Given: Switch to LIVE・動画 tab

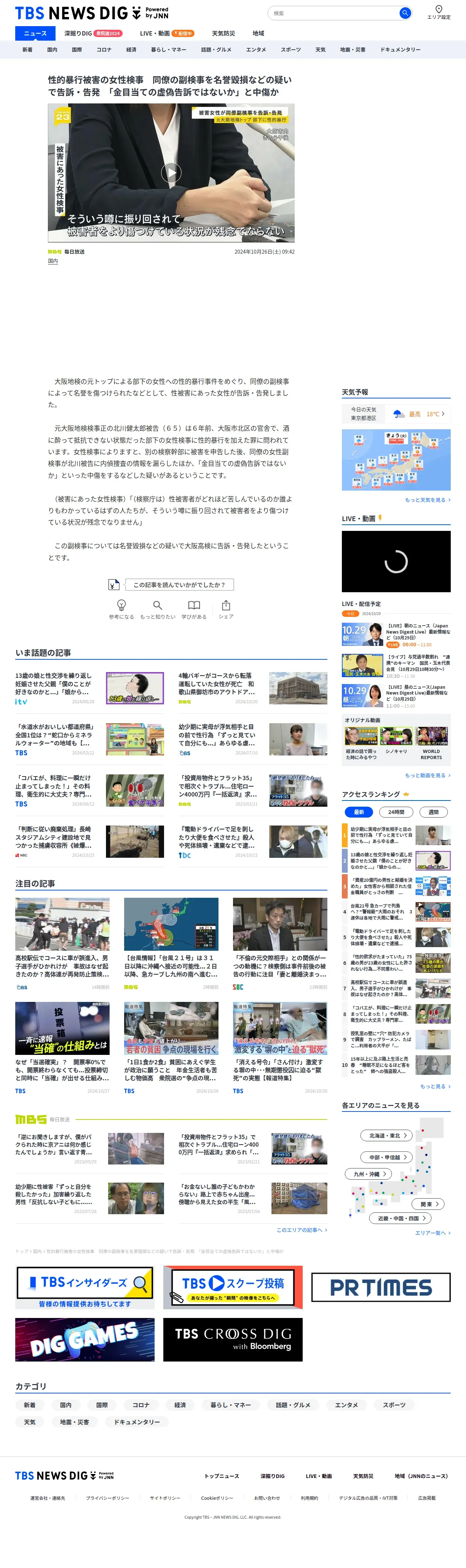Looking at the screenshot, I should point(166,33).
